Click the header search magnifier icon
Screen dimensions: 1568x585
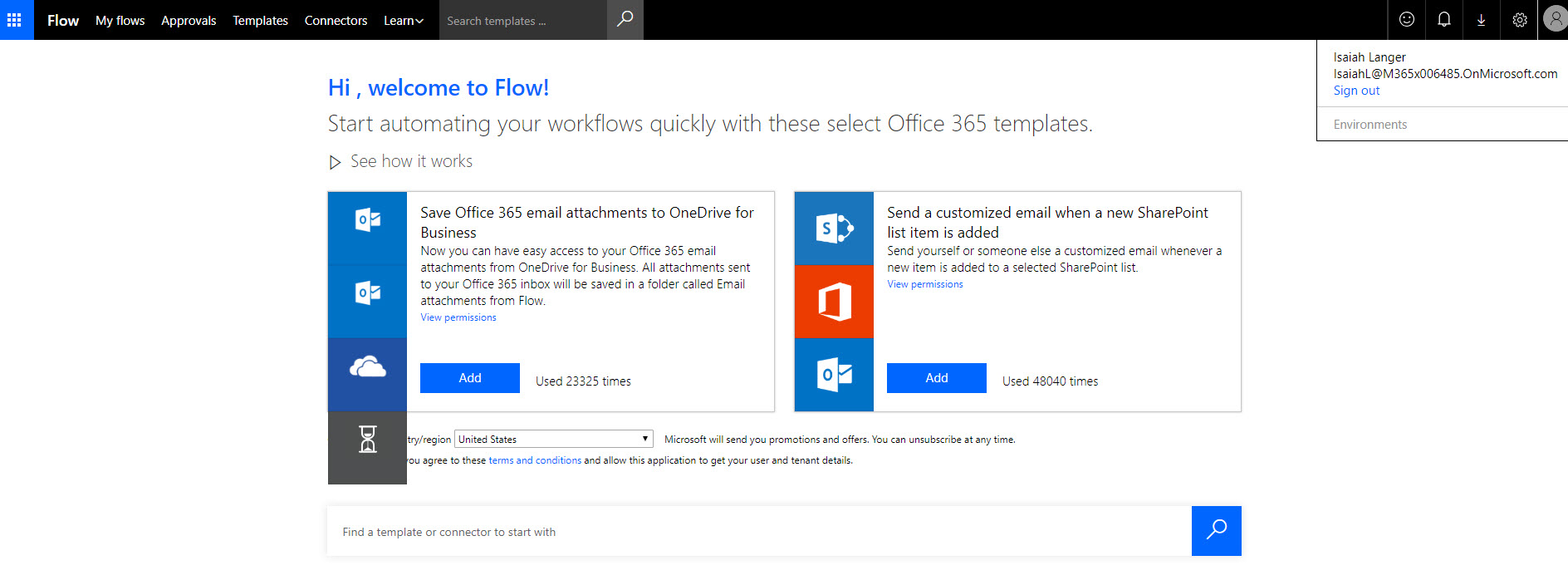(625, 20)
